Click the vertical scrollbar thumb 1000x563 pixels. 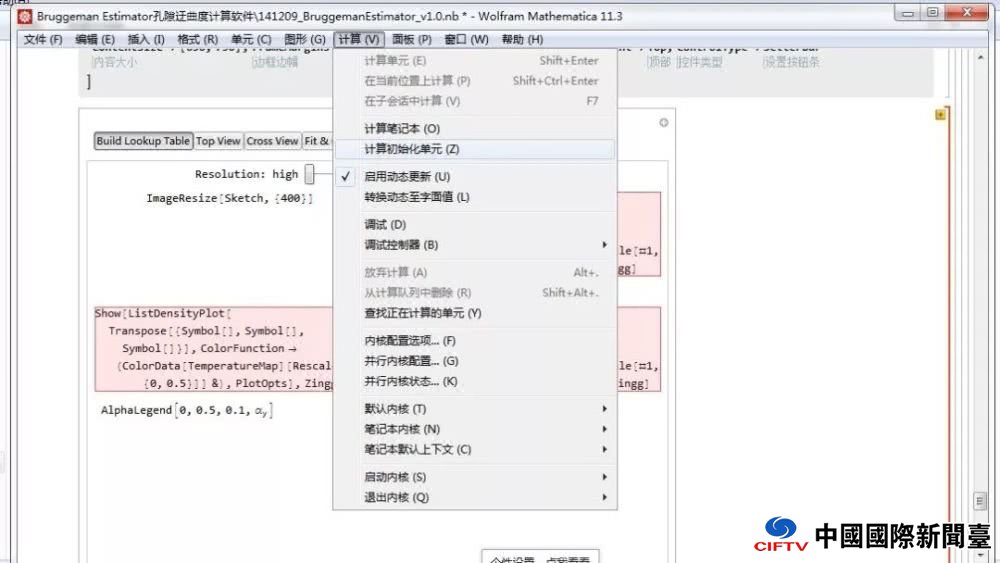coord(980,499)
